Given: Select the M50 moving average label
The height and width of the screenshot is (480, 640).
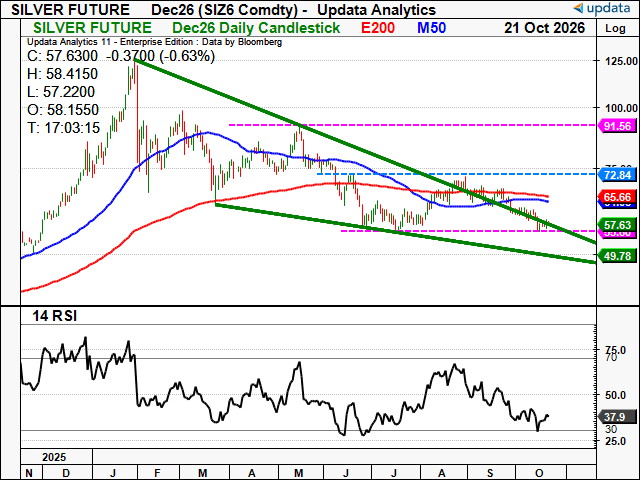Looking at the screenshot, I should click(431, 28).
